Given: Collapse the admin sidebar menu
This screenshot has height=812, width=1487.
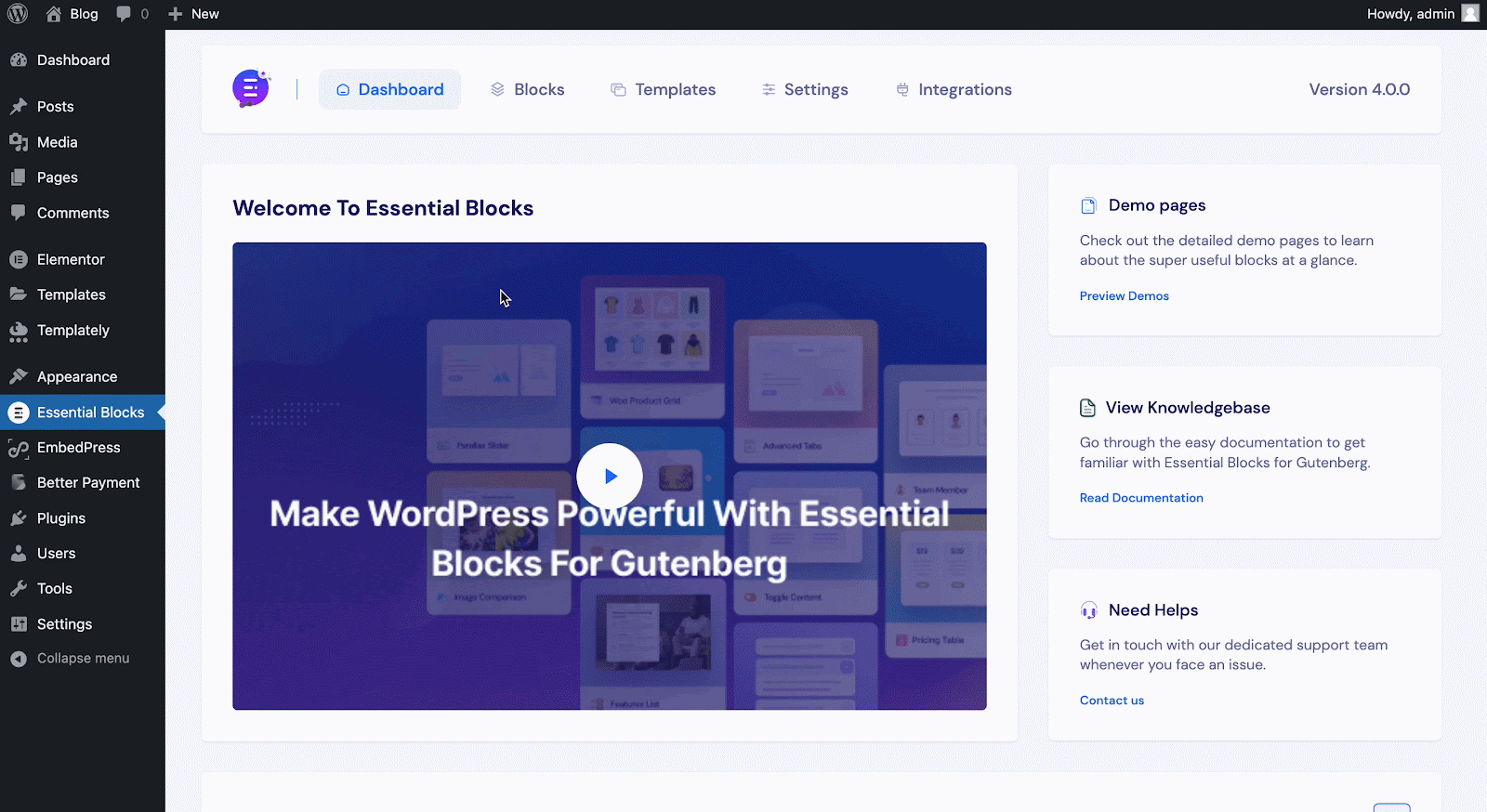Looking at the screenshot, I should pyautogui.click(x=70, y=659).
